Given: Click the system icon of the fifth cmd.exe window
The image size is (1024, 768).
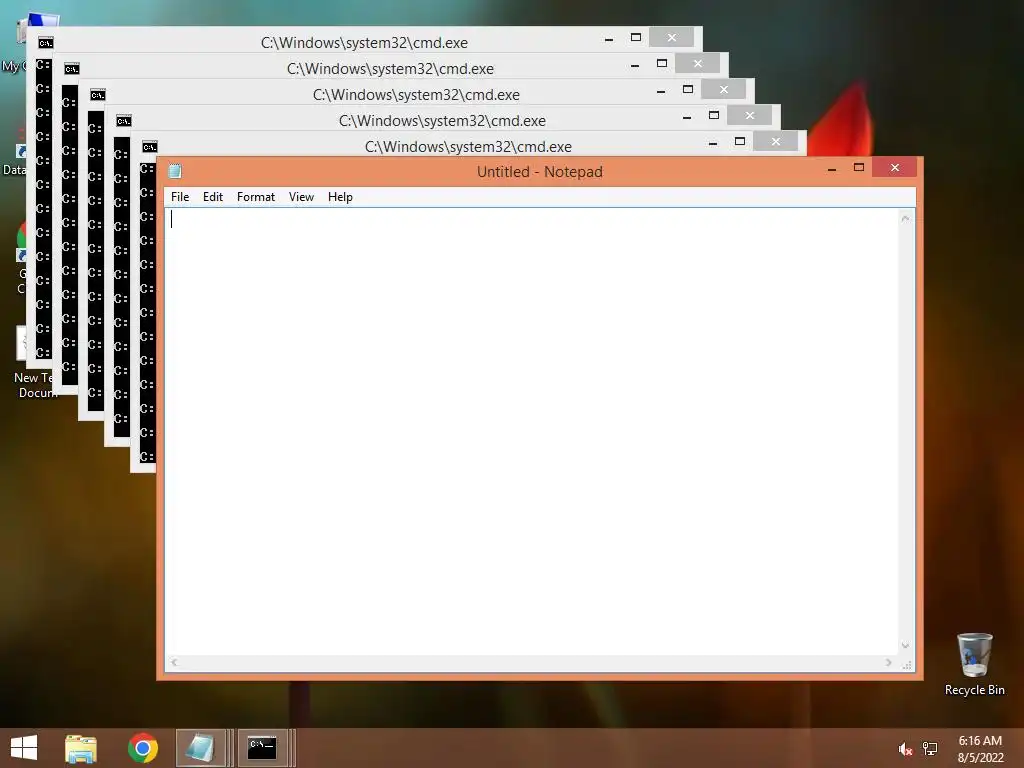Looking at the screenshot, I should [x=150, y=147].
